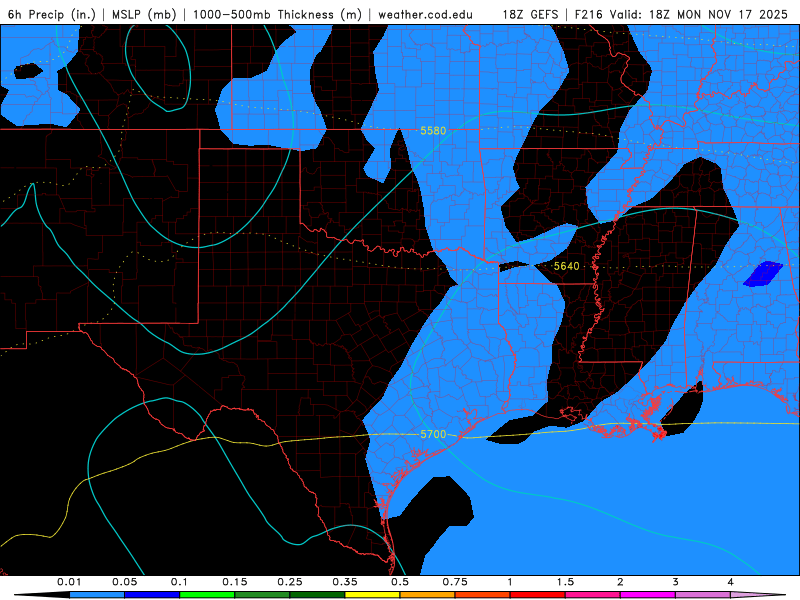This screenshot has width=800, height=600.
Task: Click the 0.25 legend value
Action: pyautogui.click(x=290, y=582)
